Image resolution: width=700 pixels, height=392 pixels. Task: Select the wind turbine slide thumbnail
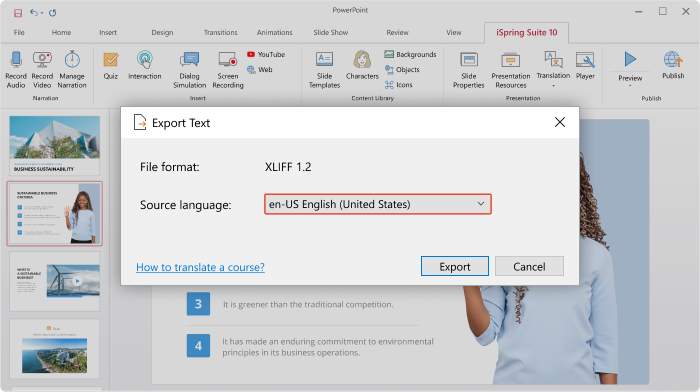(x=54, y=281)
